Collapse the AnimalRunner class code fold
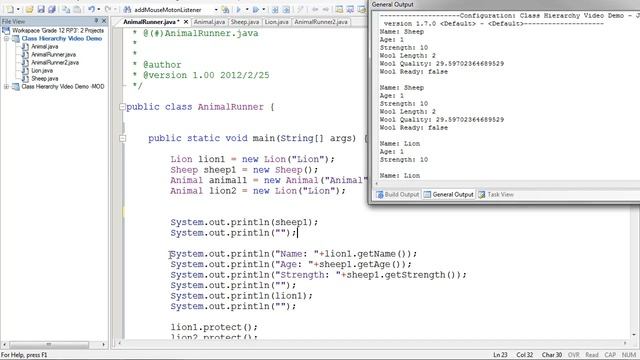The image size is (640, 360). pos(122,107)
